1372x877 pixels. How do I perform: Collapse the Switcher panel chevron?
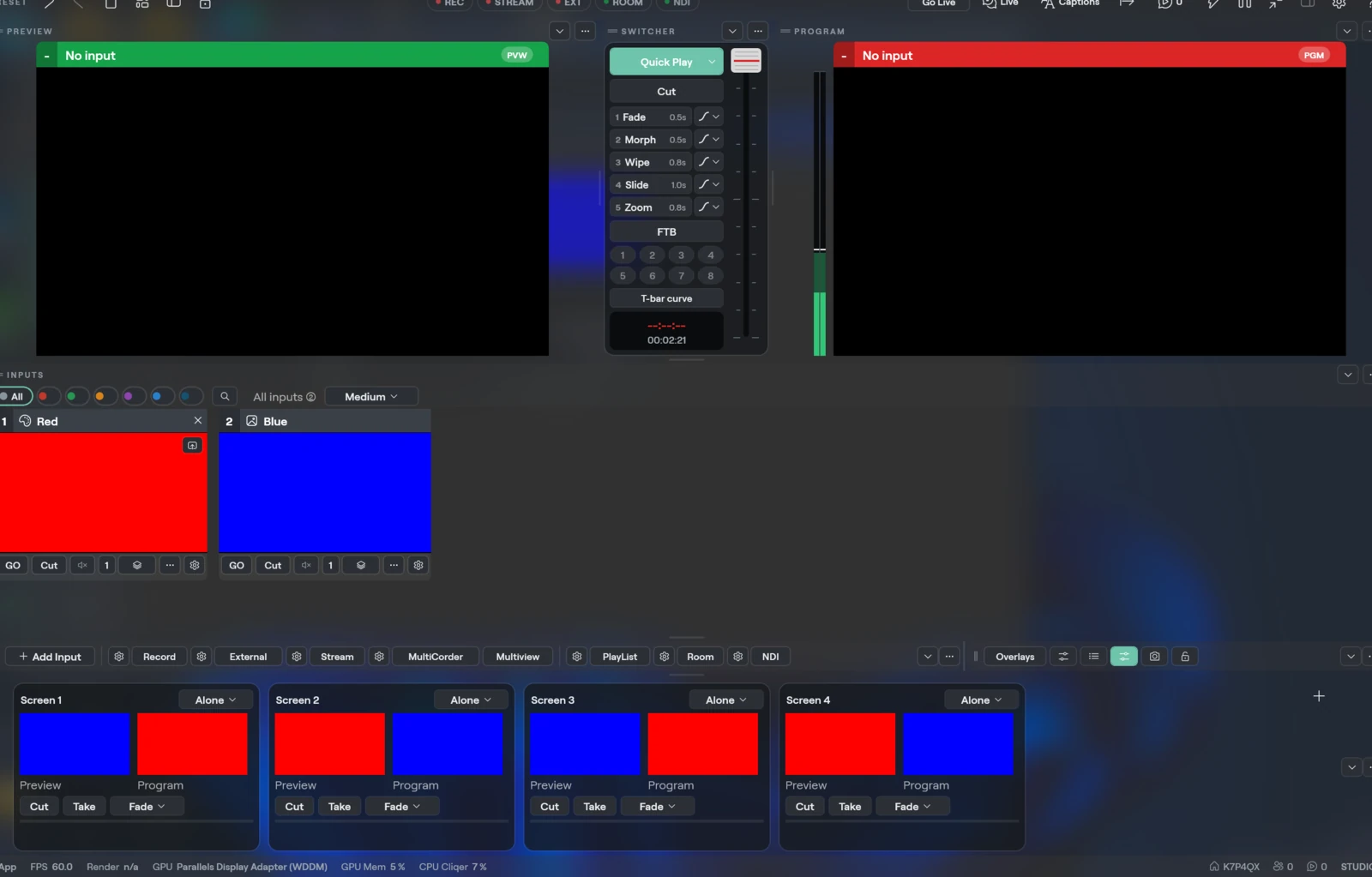pyautogui.click(x=732, y=31)
